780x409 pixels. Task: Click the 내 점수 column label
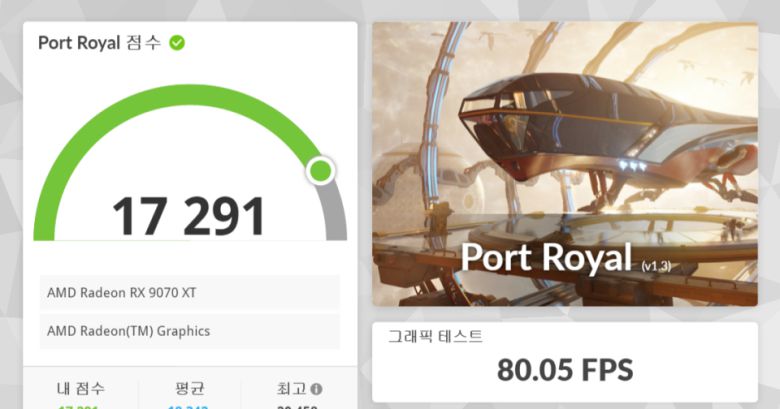(x=81, y=388)
